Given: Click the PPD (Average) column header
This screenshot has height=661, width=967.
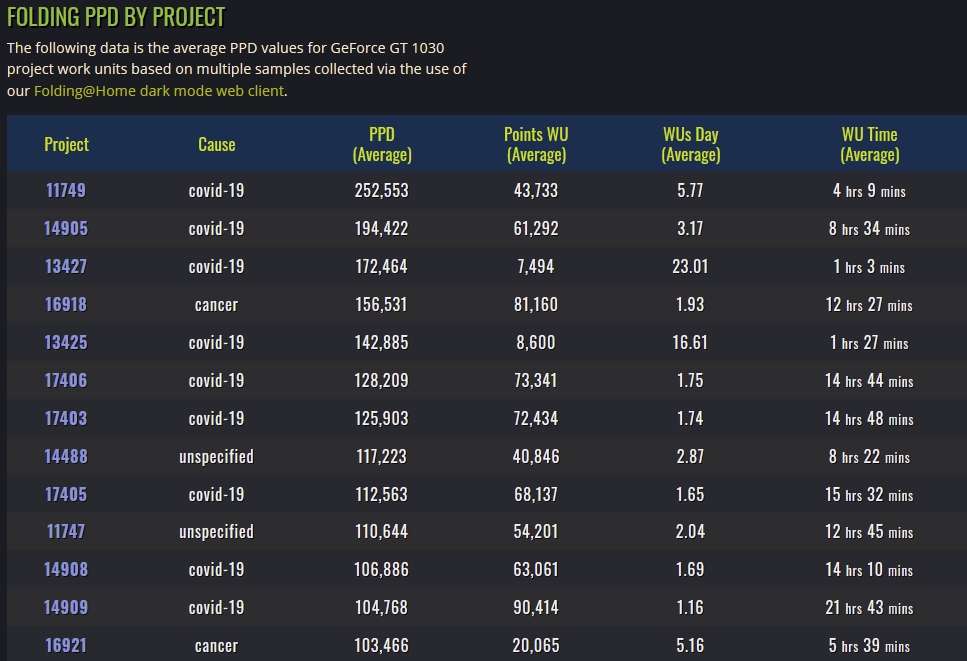Looking at the screenshot, I should point(382,144).
